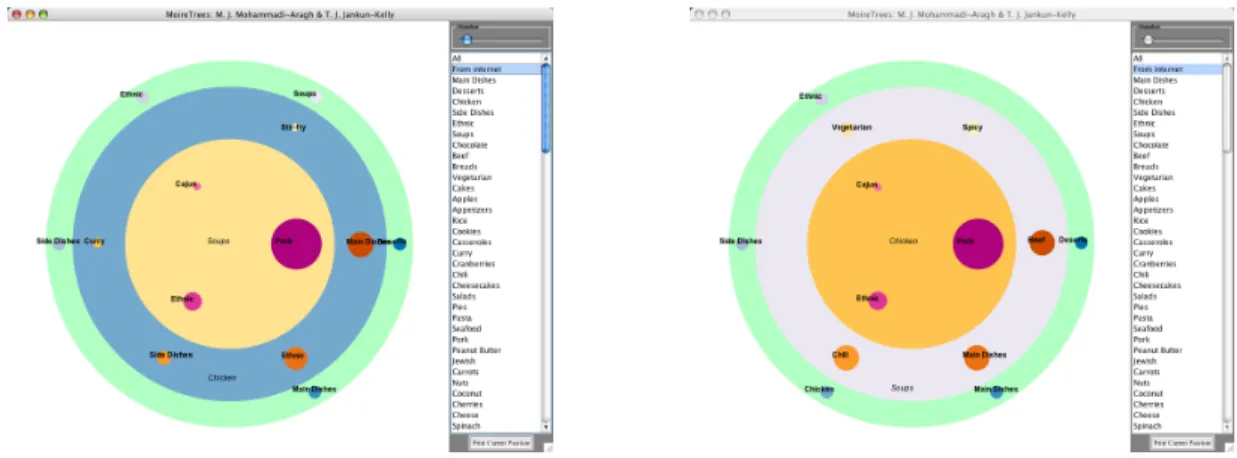Image resolution: width=1237 pixels, height=458 pixels.
Task: Select the blue Desserts circle in left window
Action: [399, 243]
